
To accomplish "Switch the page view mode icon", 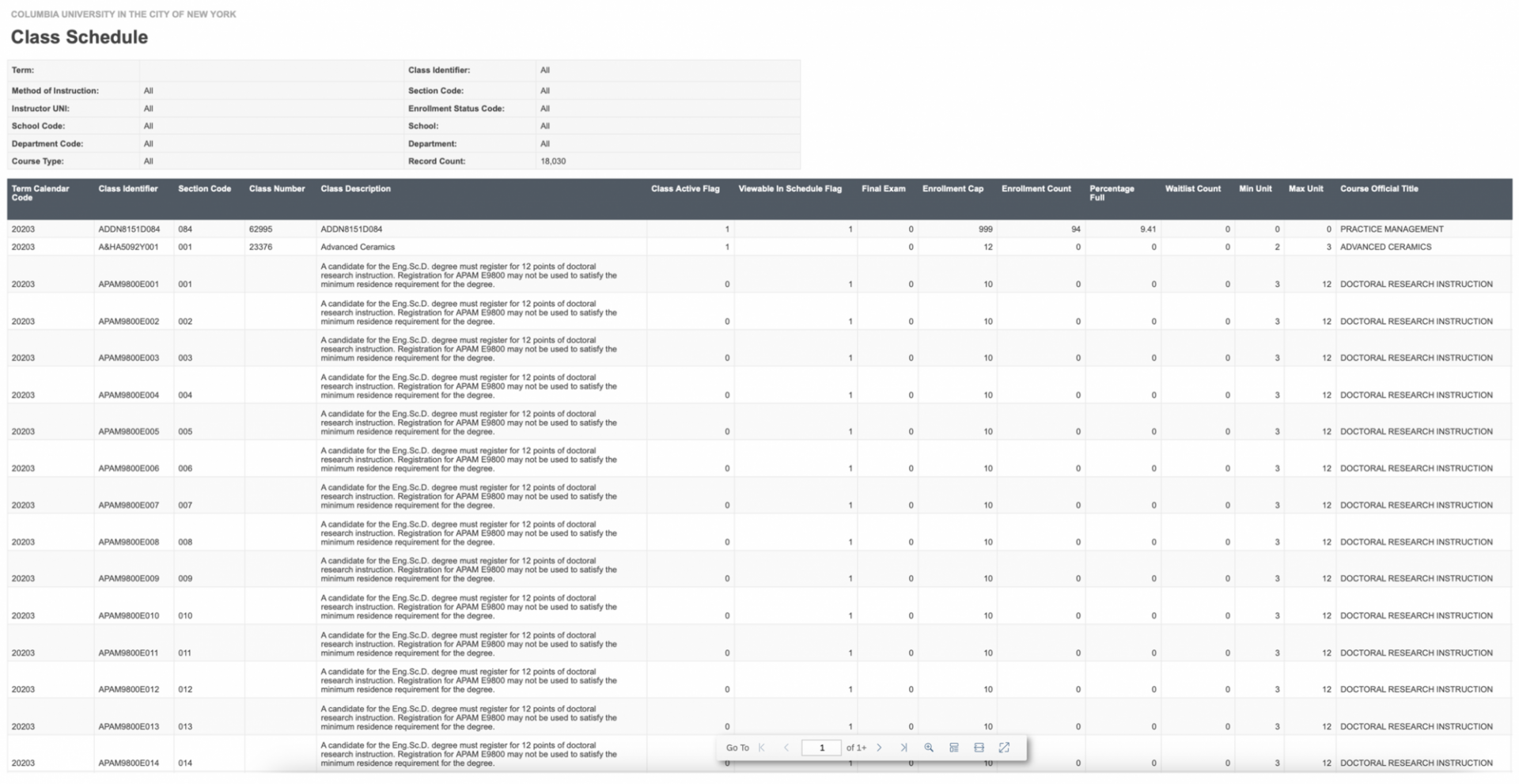I will click(979, 748).
